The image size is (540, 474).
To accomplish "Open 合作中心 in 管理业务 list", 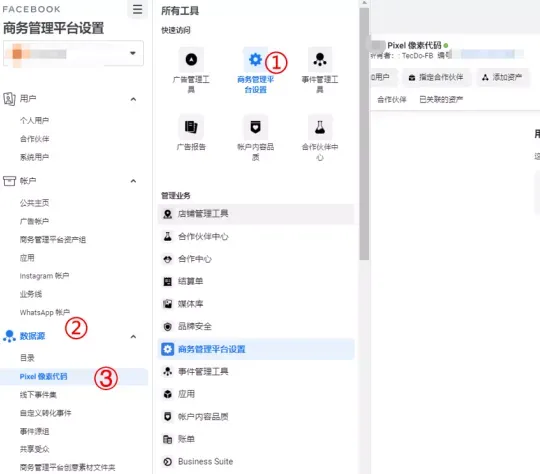I will point(256,259).
